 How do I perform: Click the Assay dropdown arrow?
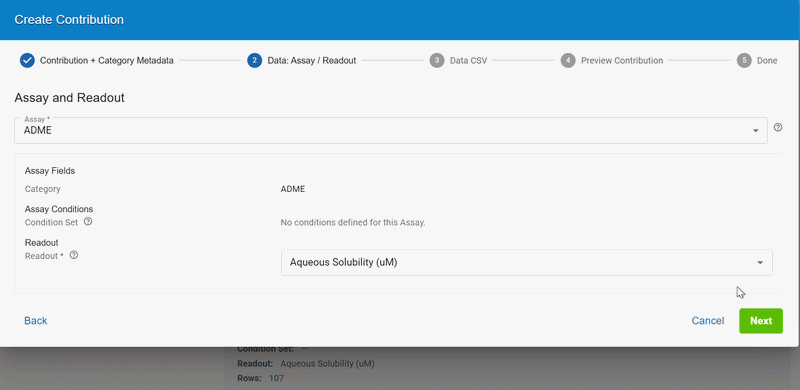click(756, 131)
